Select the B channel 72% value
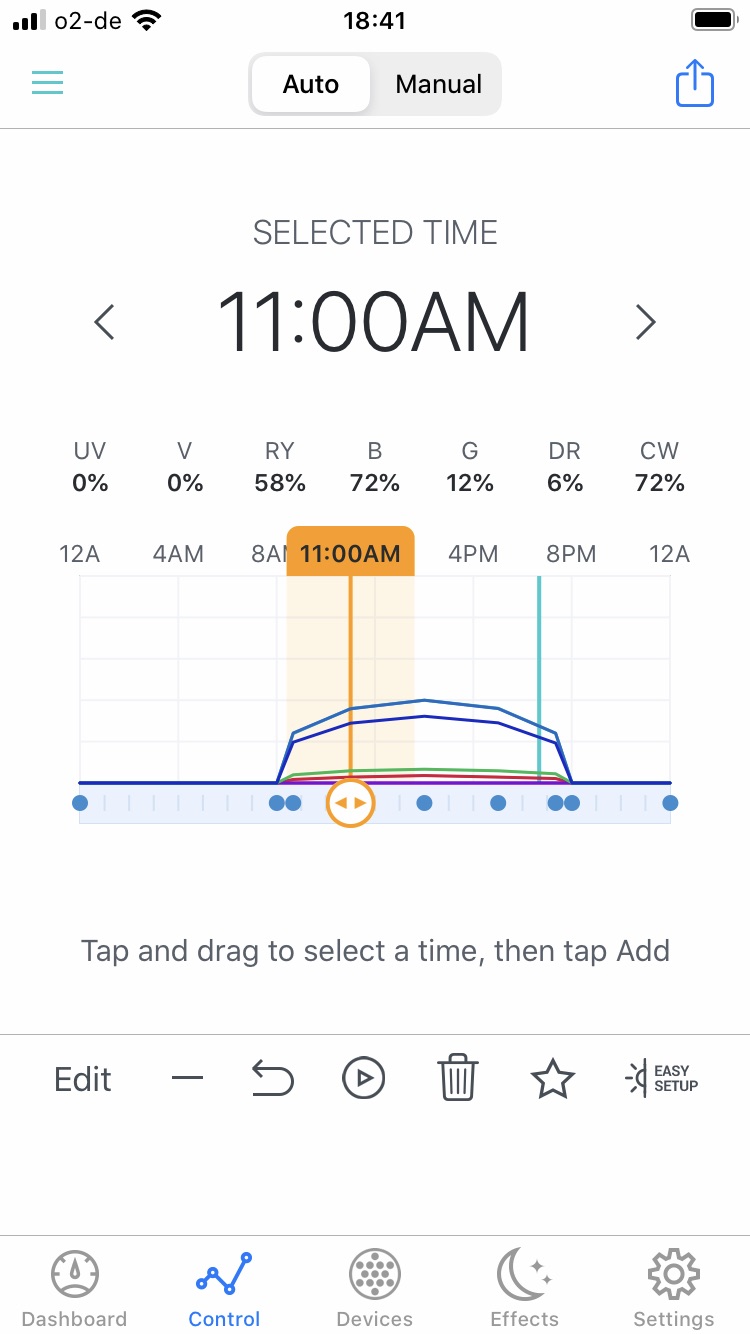Viewport: 750px width, 1334px height. pos(375,483)
